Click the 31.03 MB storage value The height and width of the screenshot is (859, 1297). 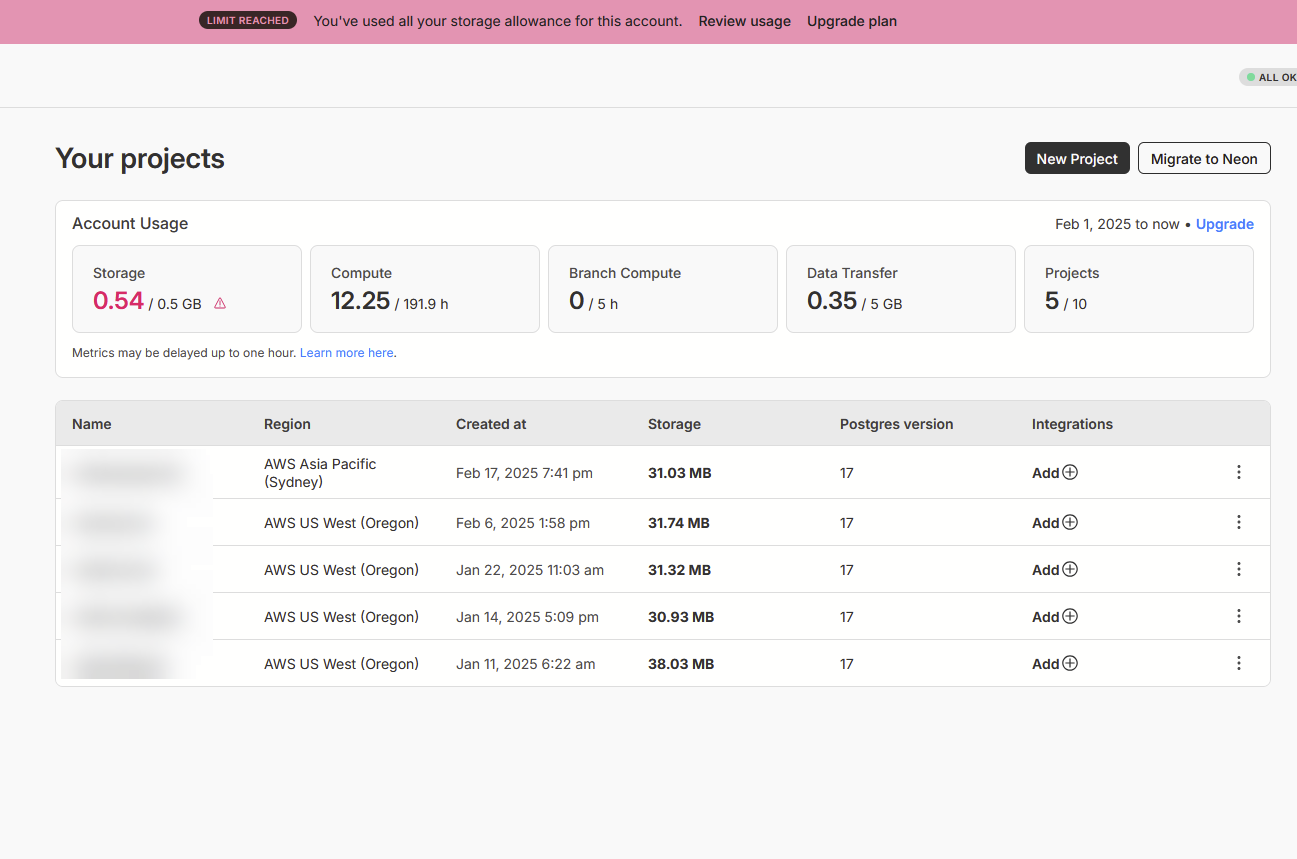(680, 473)
